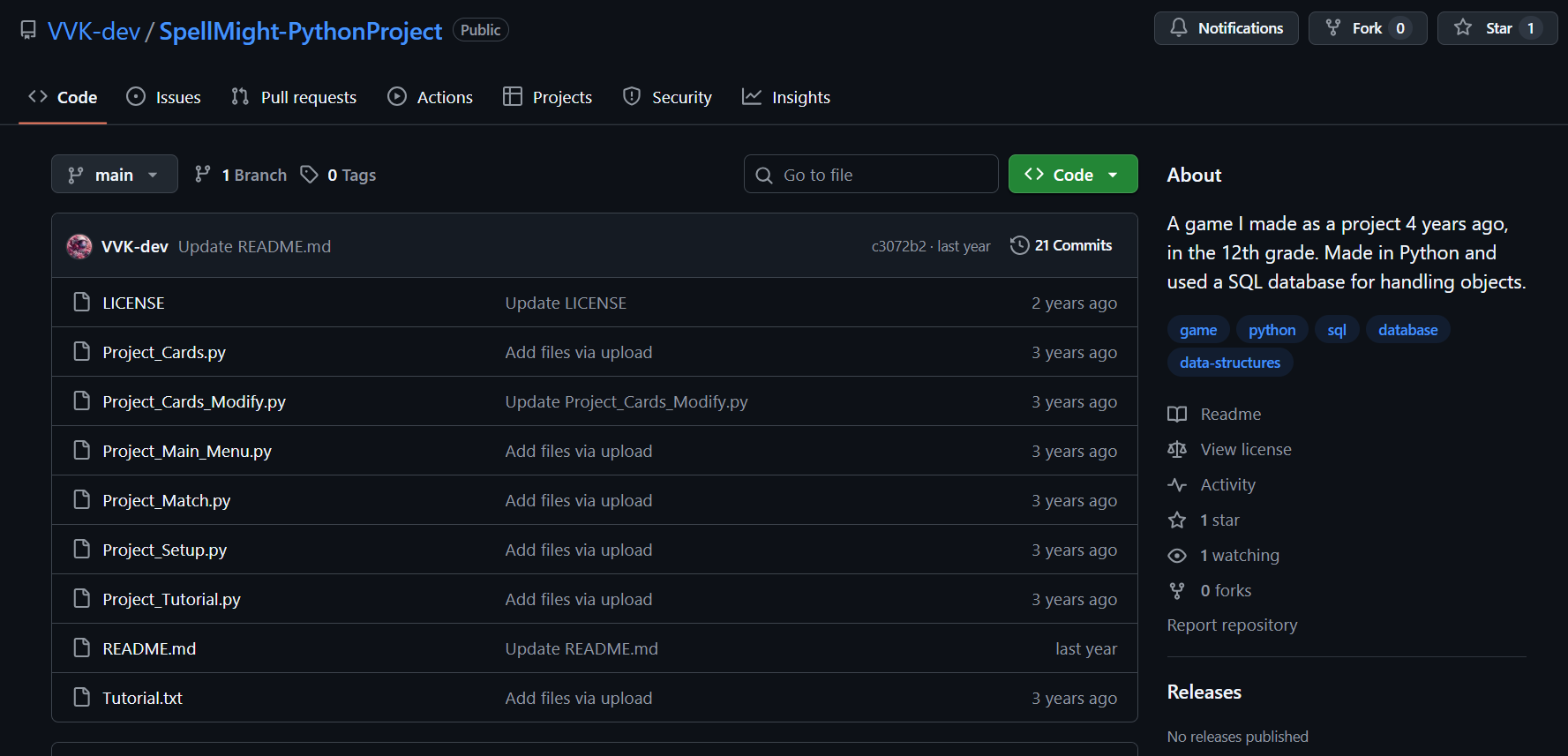This screenshot has height=756, width=1568.
Task: Star the repository
Action: point(1497,28)
